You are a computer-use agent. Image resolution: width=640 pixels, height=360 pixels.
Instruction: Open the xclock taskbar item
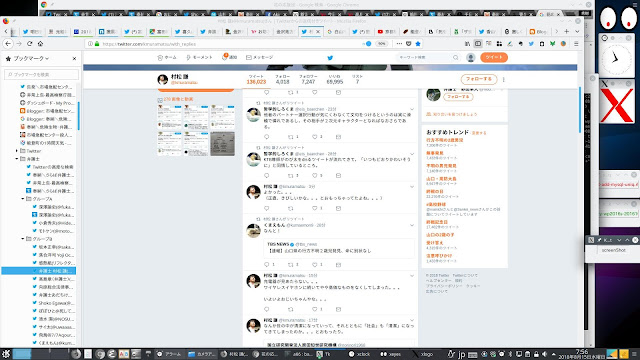tap(360, 354)
